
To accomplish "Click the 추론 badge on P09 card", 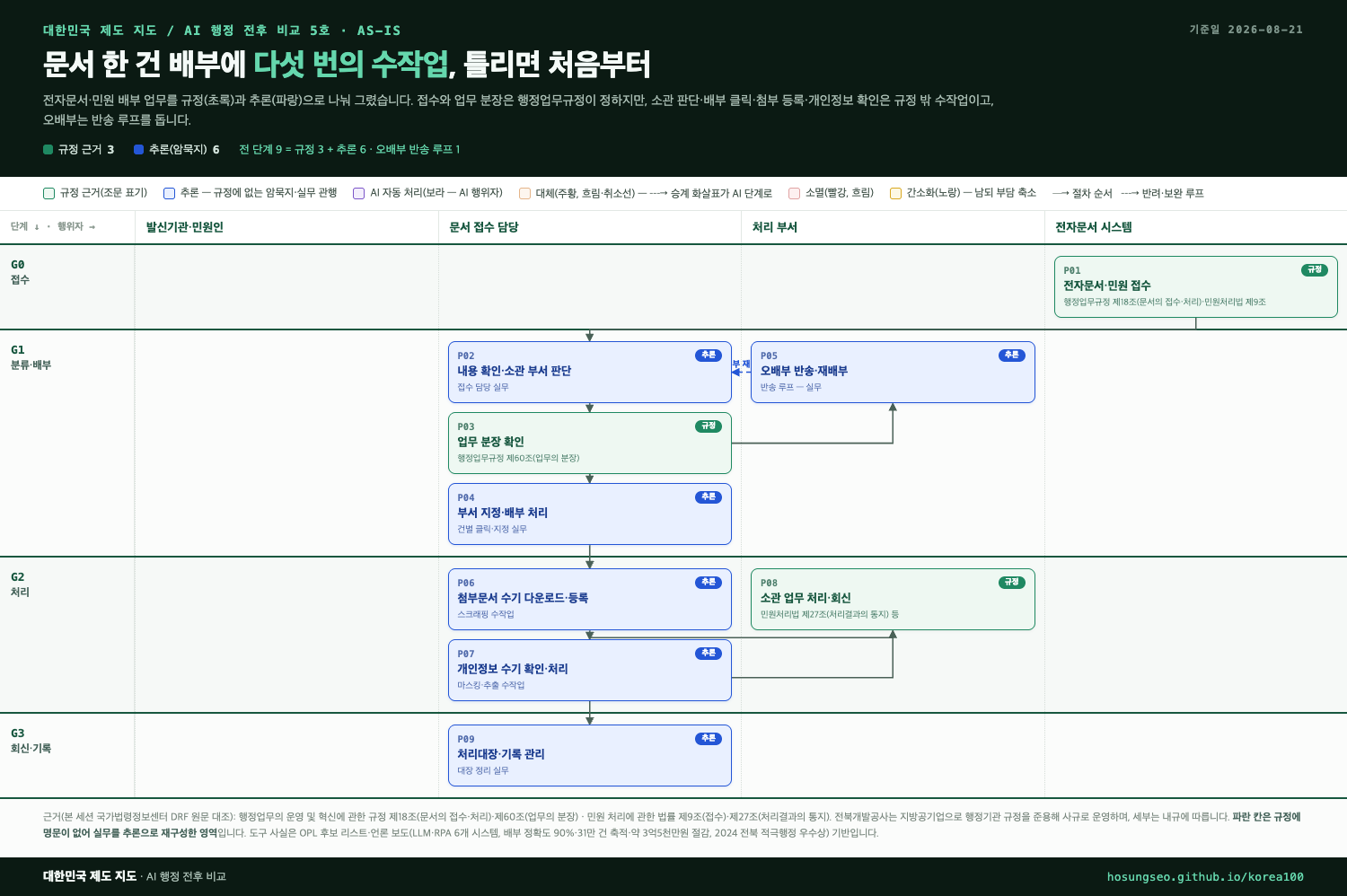I will tap(709, 739).
